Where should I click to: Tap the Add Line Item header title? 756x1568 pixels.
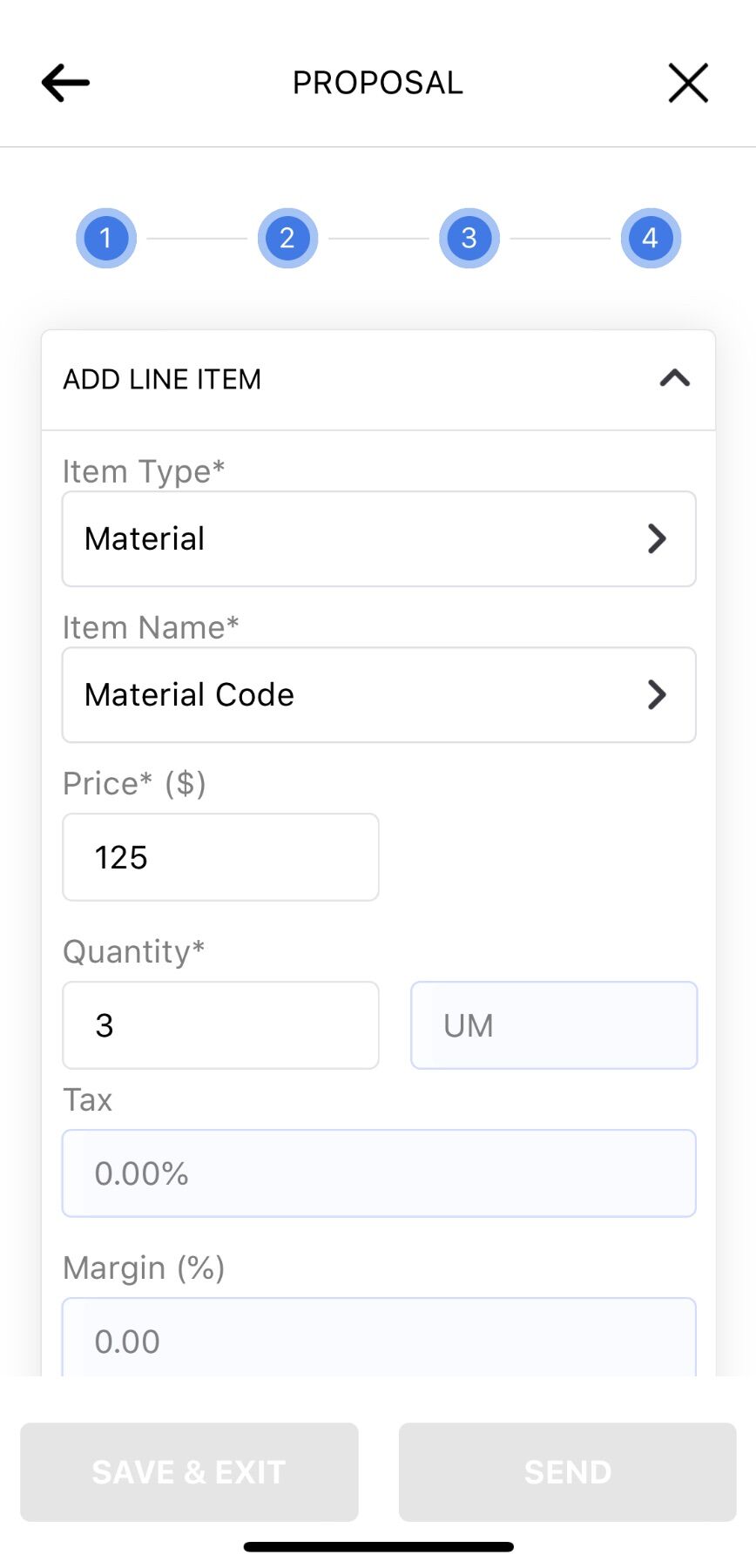[x=162, y=379]
